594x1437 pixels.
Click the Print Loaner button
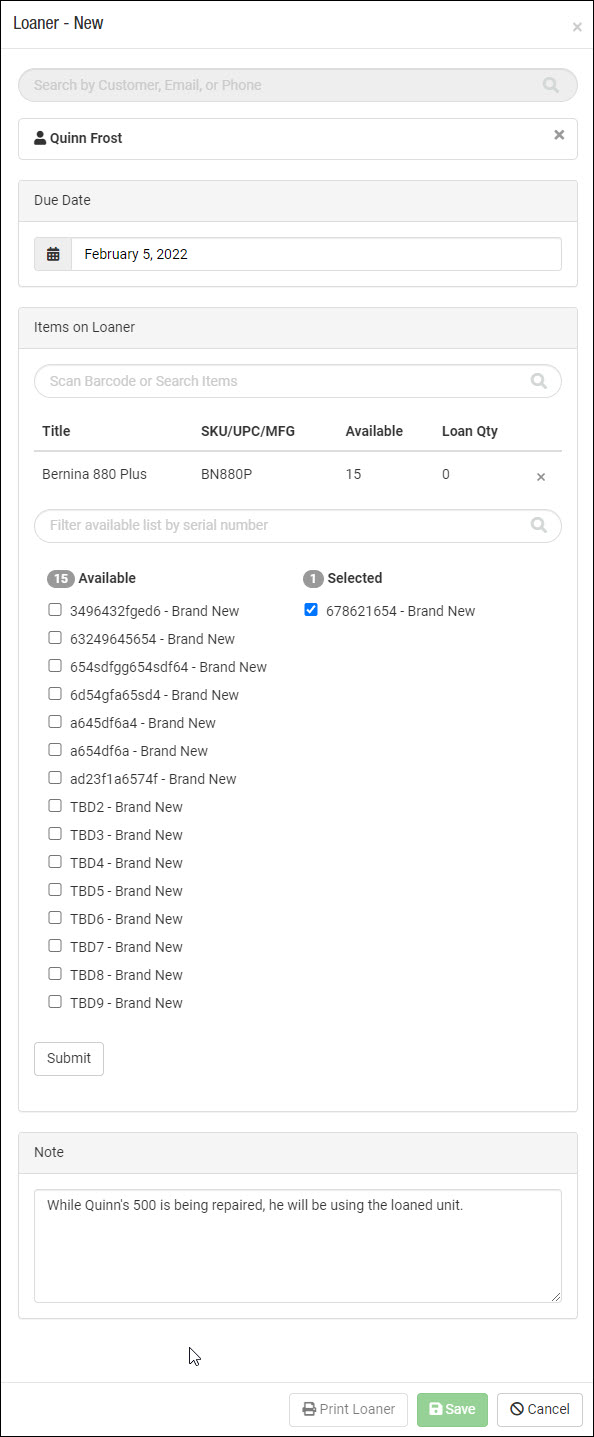pos(349,1409)
